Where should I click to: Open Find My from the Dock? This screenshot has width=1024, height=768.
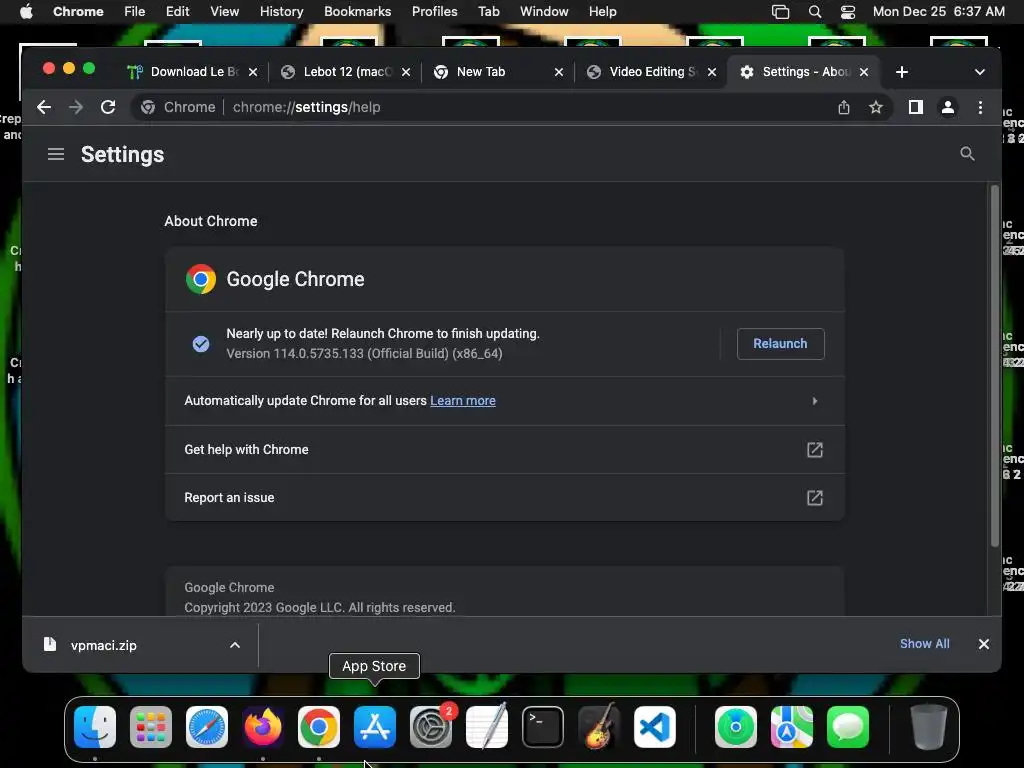736,727
